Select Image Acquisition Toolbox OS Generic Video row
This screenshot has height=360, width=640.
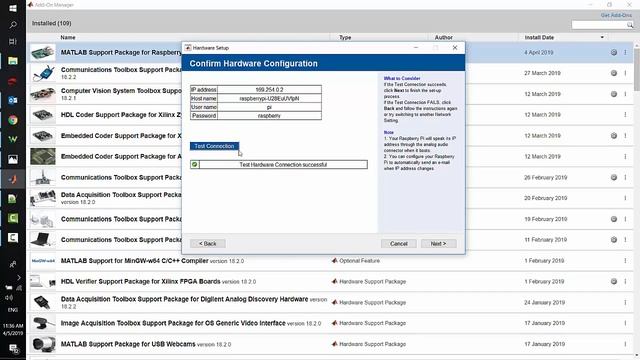[x=331, y=323]
